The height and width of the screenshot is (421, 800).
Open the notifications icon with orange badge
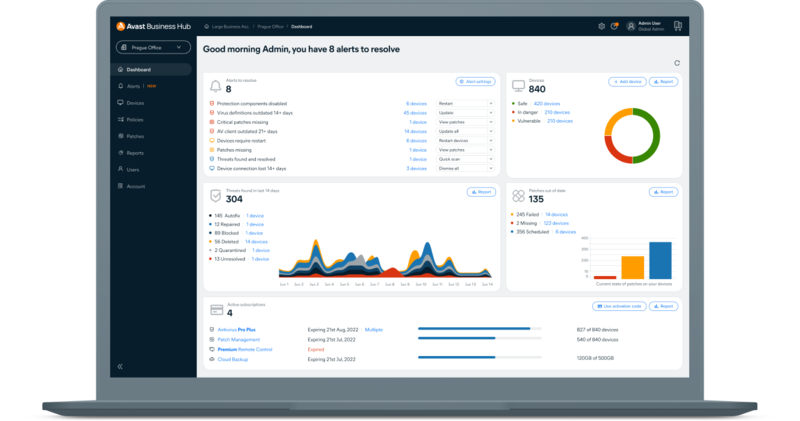click(x=614, y=26)
